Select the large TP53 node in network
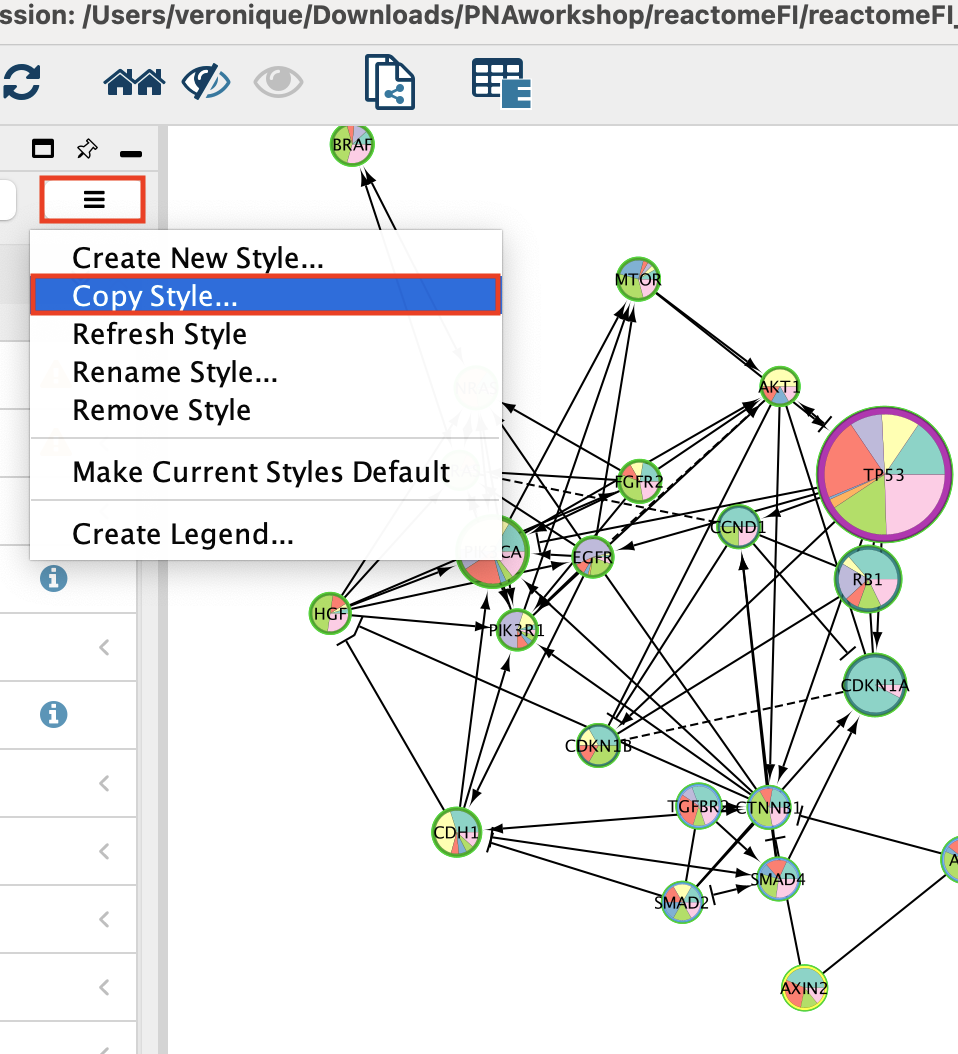 click(x=880, y=476)
